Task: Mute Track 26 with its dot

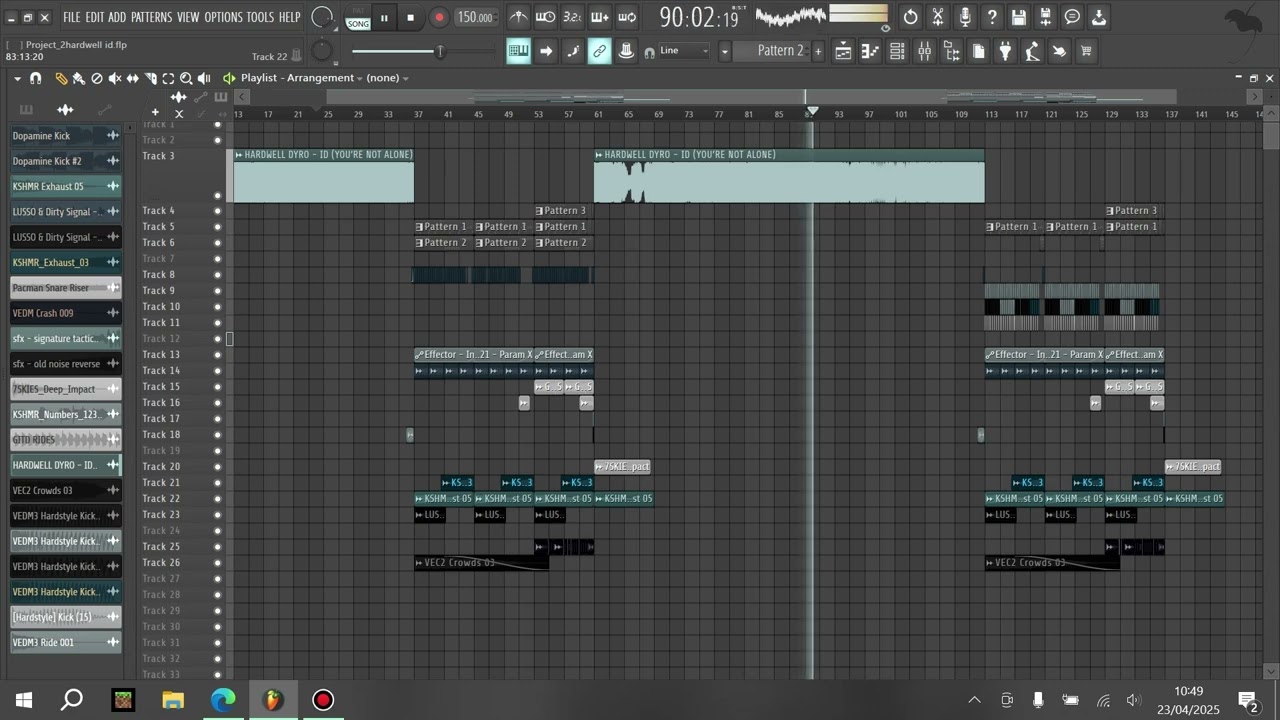Action: [x=218, y=563]
